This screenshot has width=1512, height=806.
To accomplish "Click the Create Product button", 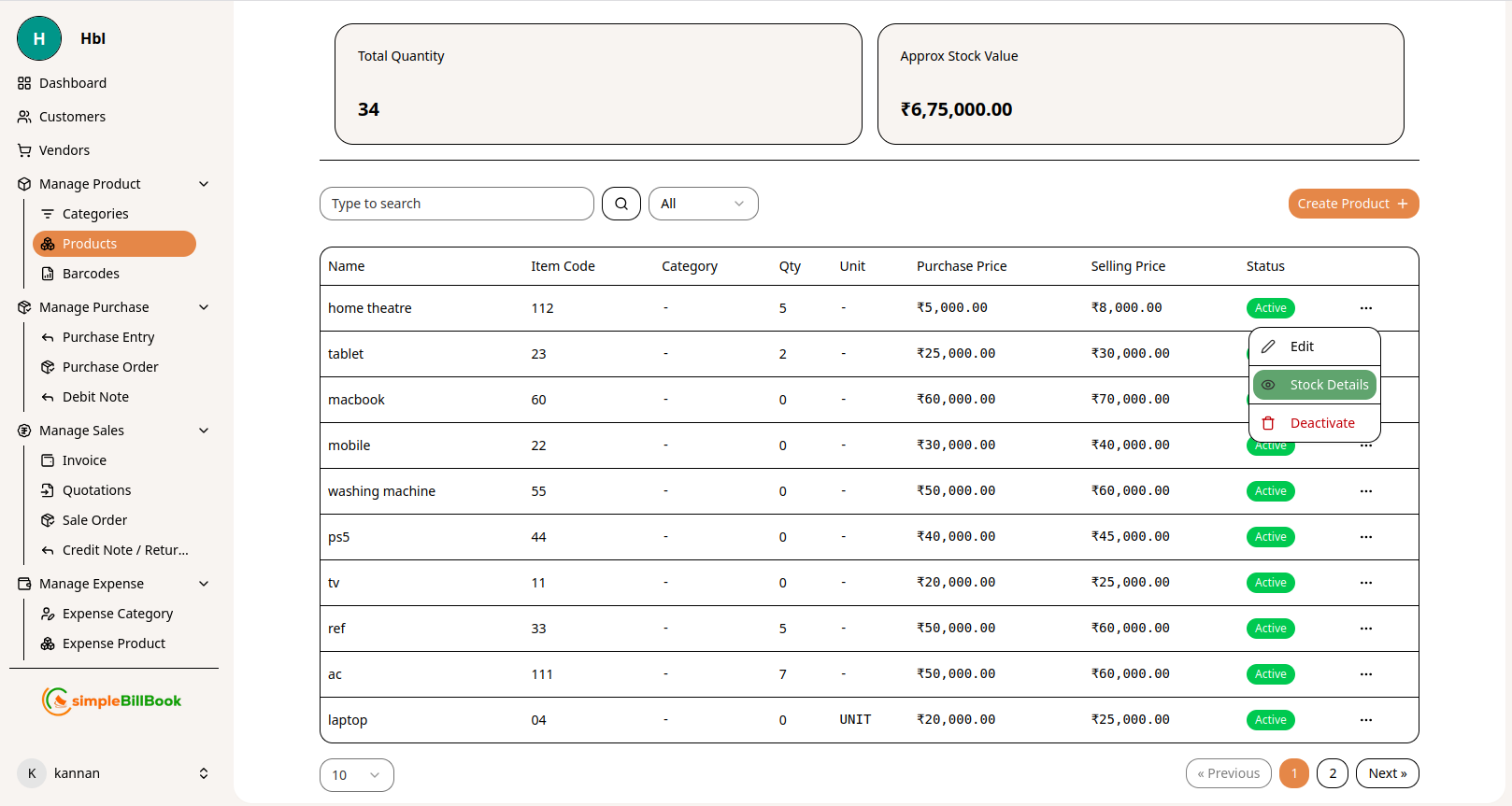I will (1352, 204).
